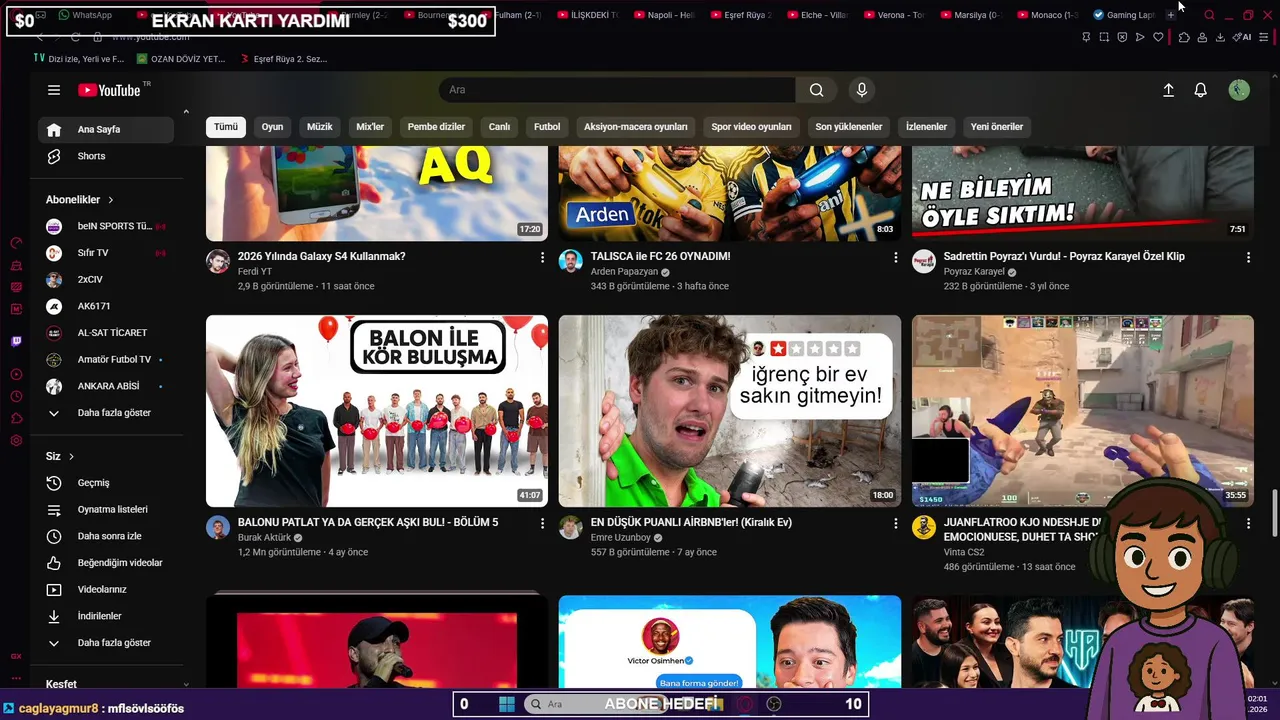Select the Futbol filter chip
Viewport: 1280px width, 720px height.
click(547, 127)
